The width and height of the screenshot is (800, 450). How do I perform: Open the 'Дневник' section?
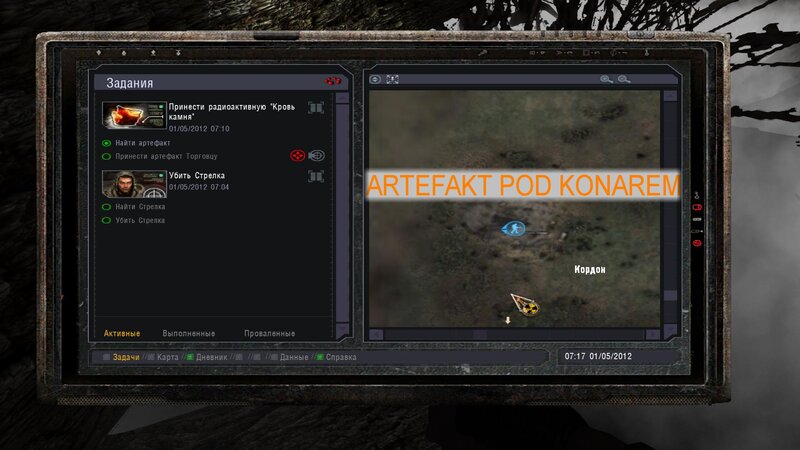210,357
